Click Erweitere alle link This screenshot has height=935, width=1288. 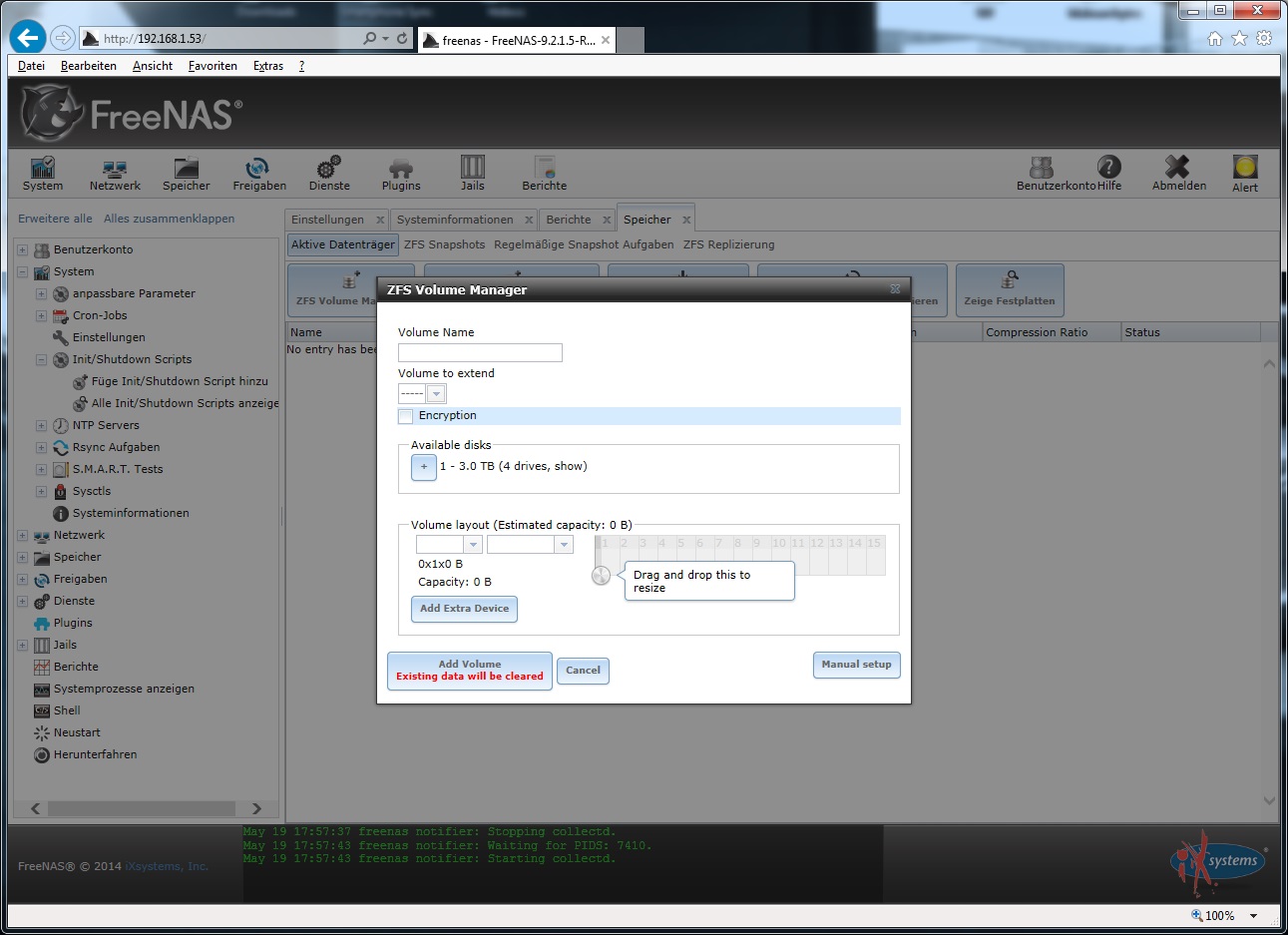tap(55, 219)
